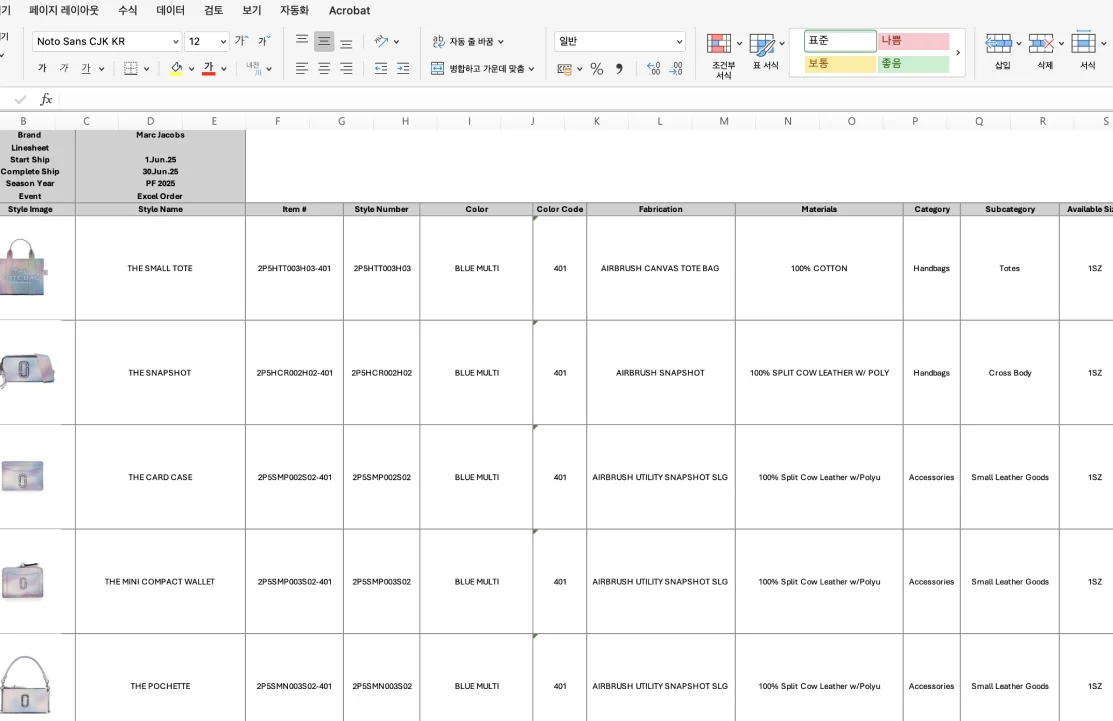
Task: Click the fill color paint bucket icon
Action: (176, 69)
